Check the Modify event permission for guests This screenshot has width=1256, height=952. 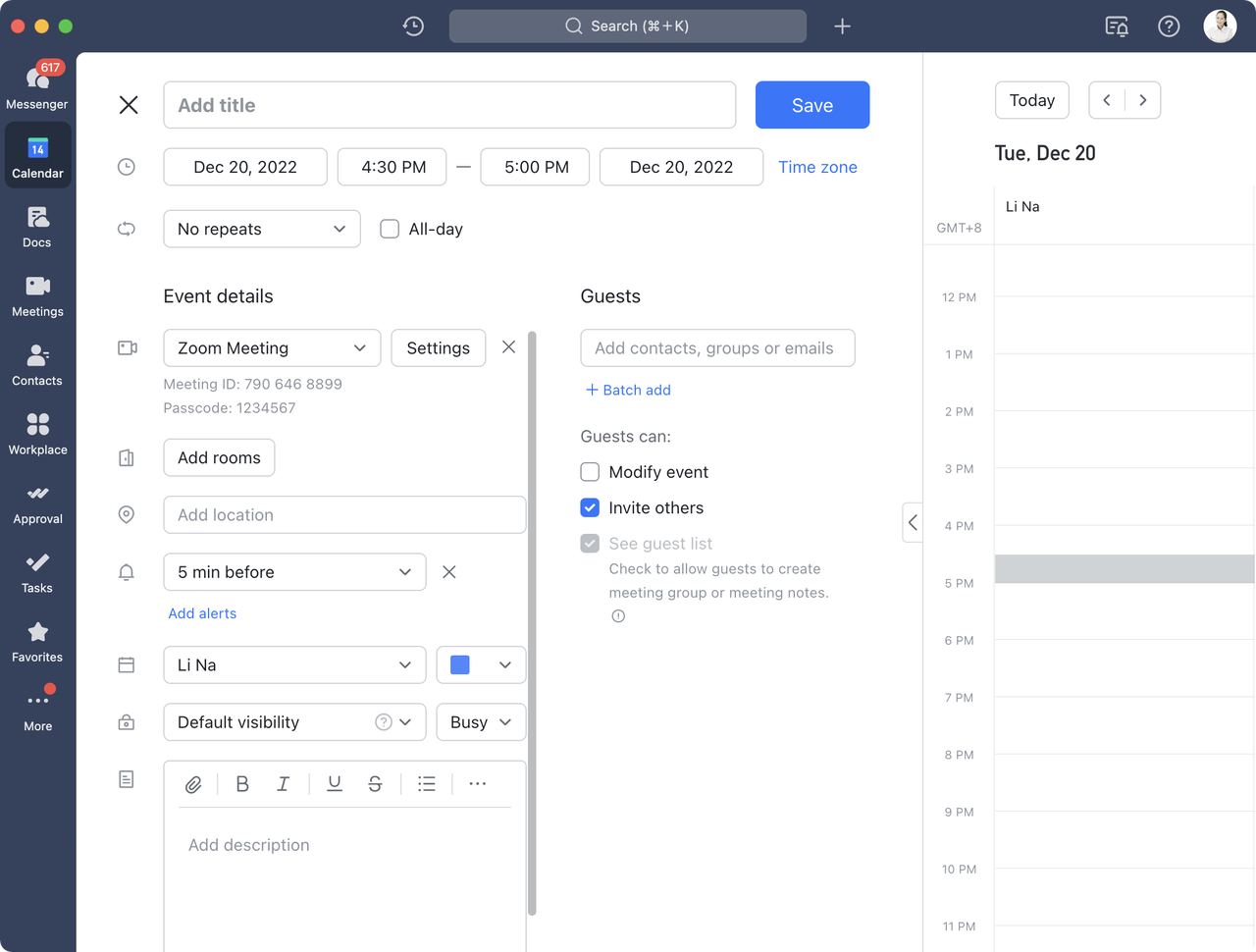point(590,472)
